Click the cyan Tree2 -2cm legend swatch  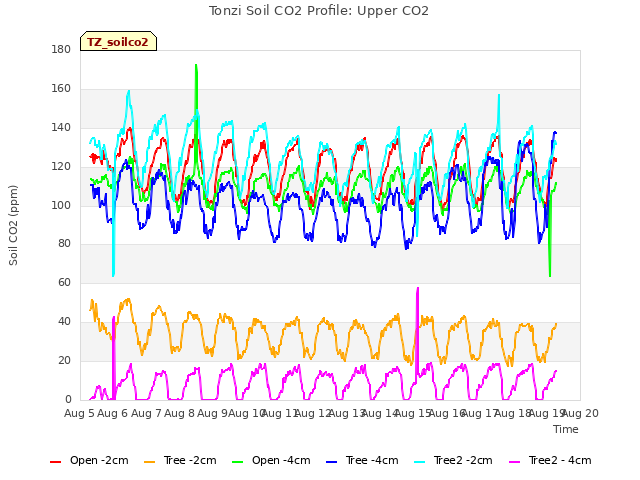tap(420, 462)
